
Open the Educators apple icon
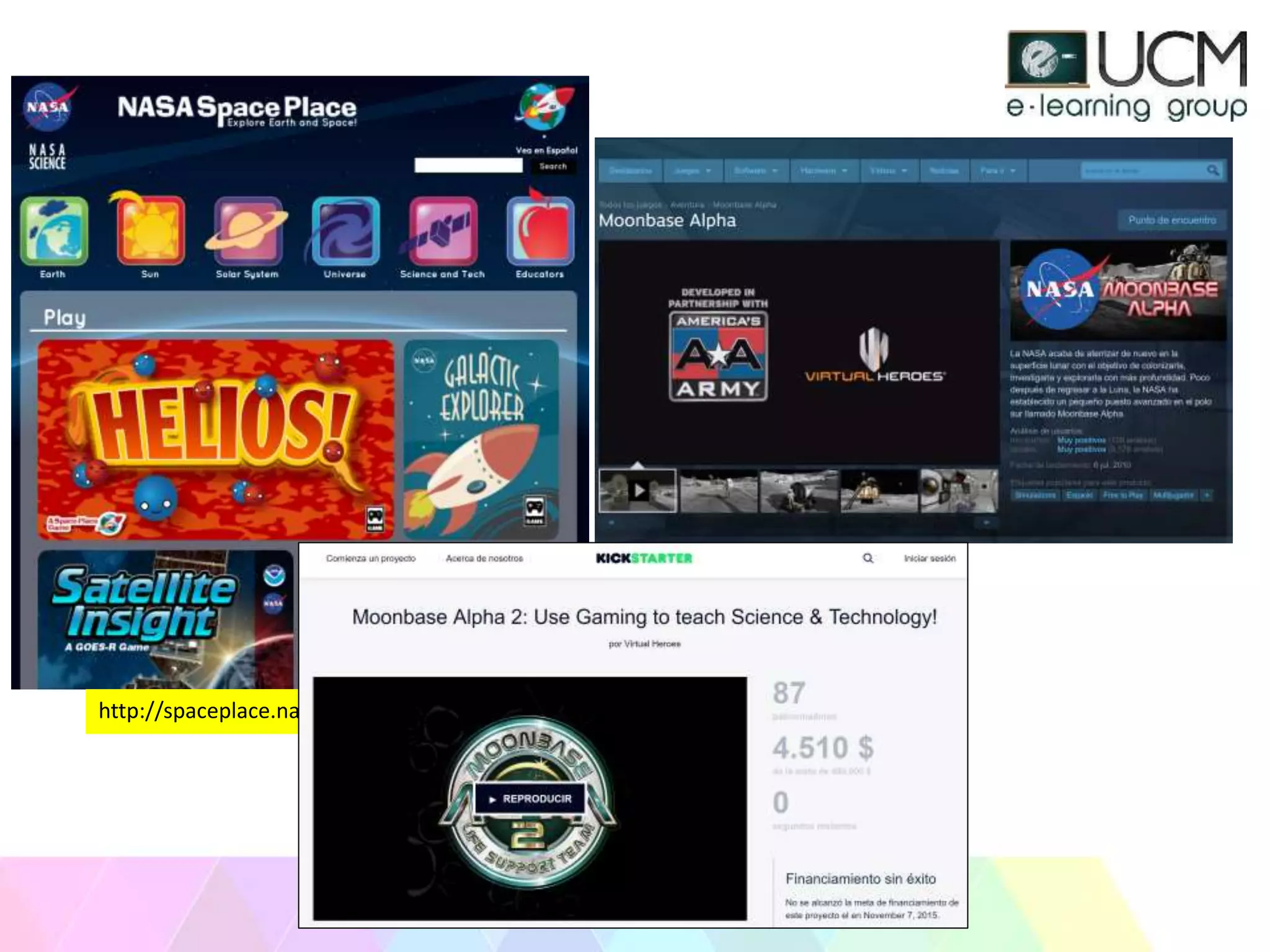(540, 228)
